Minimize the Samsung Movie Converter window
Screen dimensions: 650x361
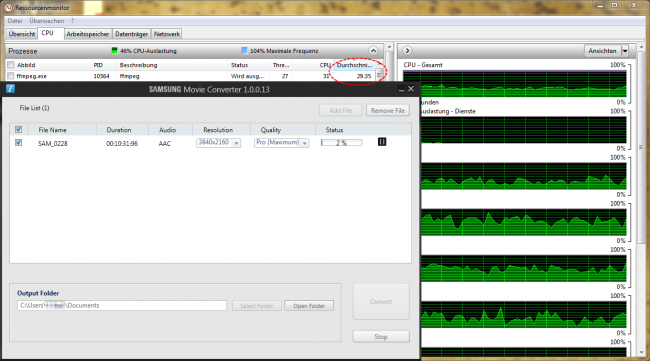coord(401,89)
